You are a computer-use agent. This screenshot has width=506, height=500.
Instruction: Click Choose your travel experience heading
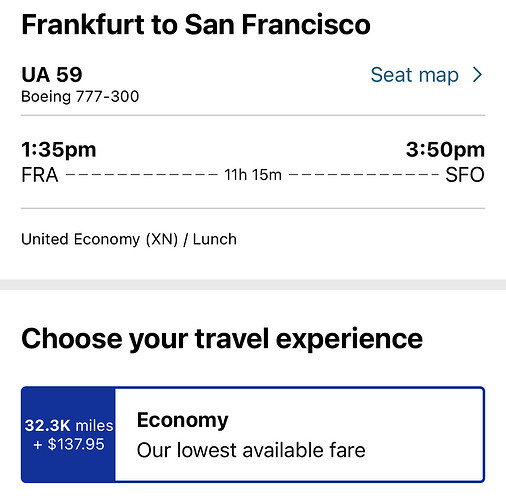pyautogui.click(x=222, y=339)
